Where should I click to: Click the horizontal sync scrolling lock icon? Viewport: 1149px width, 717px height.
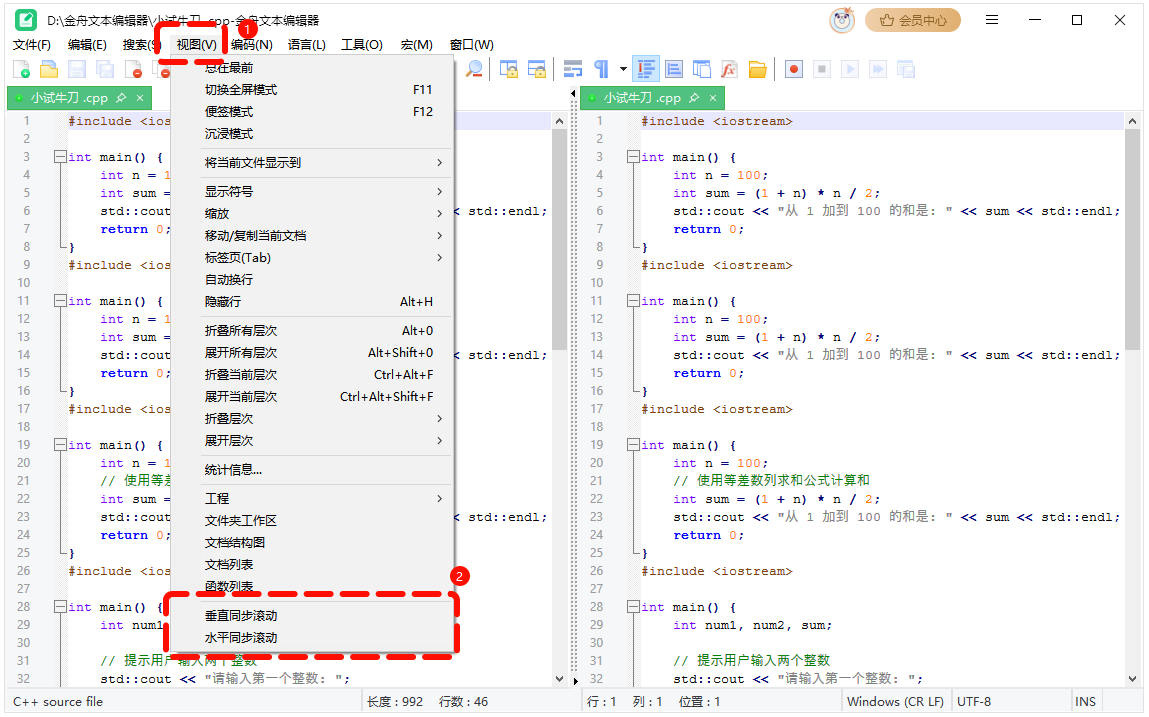[537, 70]
